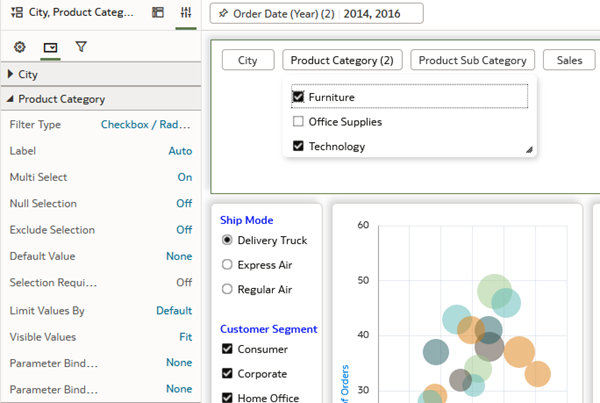Viewport: 600px width, 403px height.
Task: Click the pin icon on Order Date filter
Action: (222, 14)
